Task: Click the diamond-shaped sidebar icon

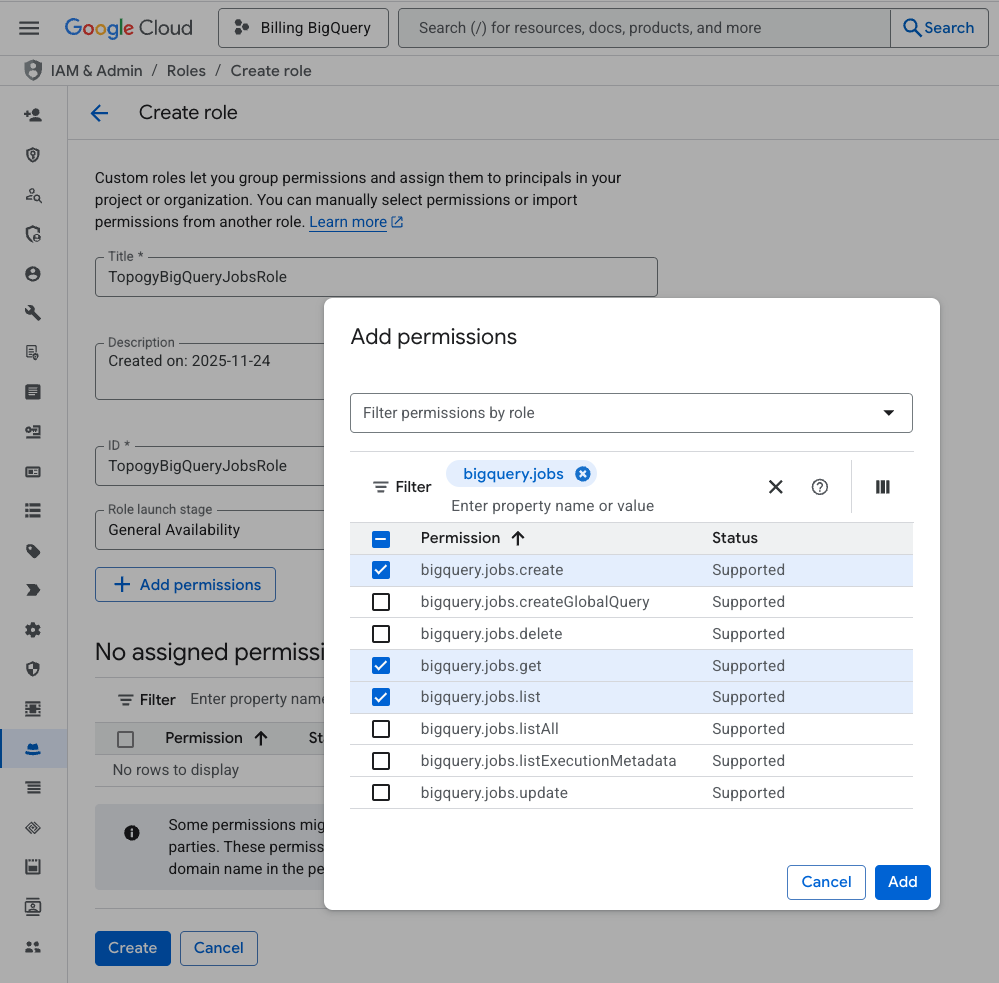Action: 32,828
